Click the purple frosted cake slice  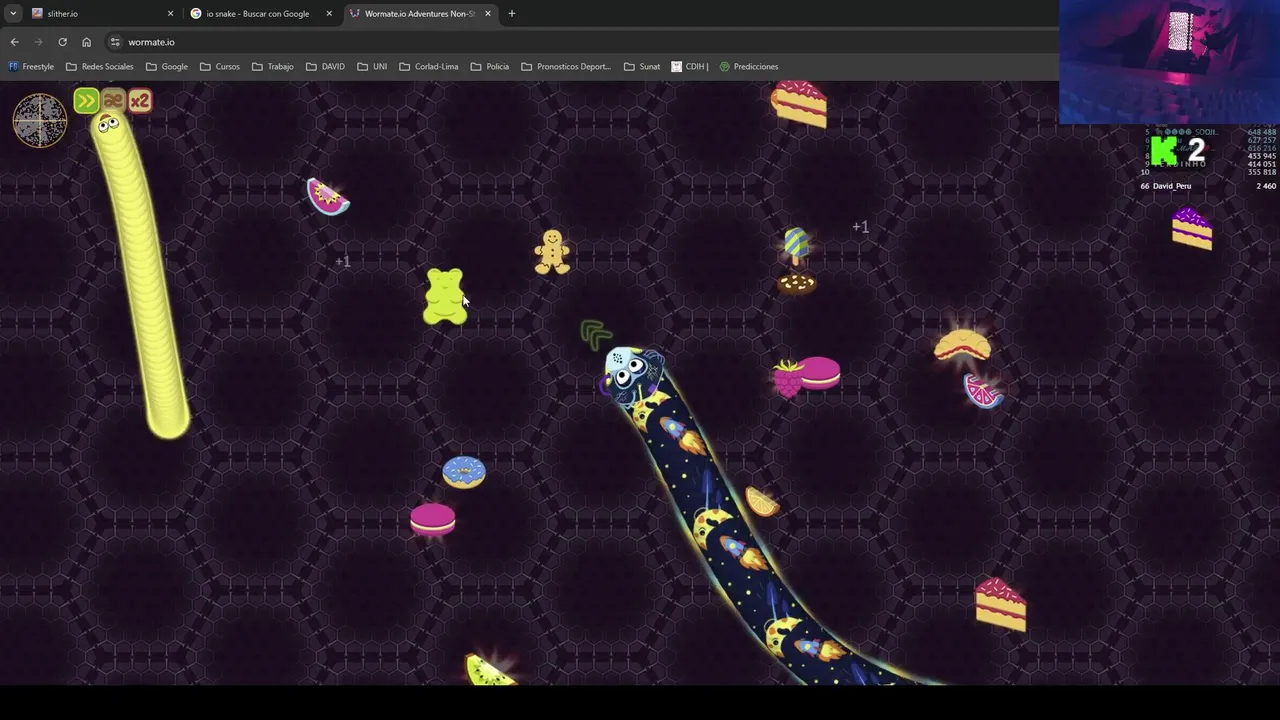pyautogui.click(x=1192, y=228)
